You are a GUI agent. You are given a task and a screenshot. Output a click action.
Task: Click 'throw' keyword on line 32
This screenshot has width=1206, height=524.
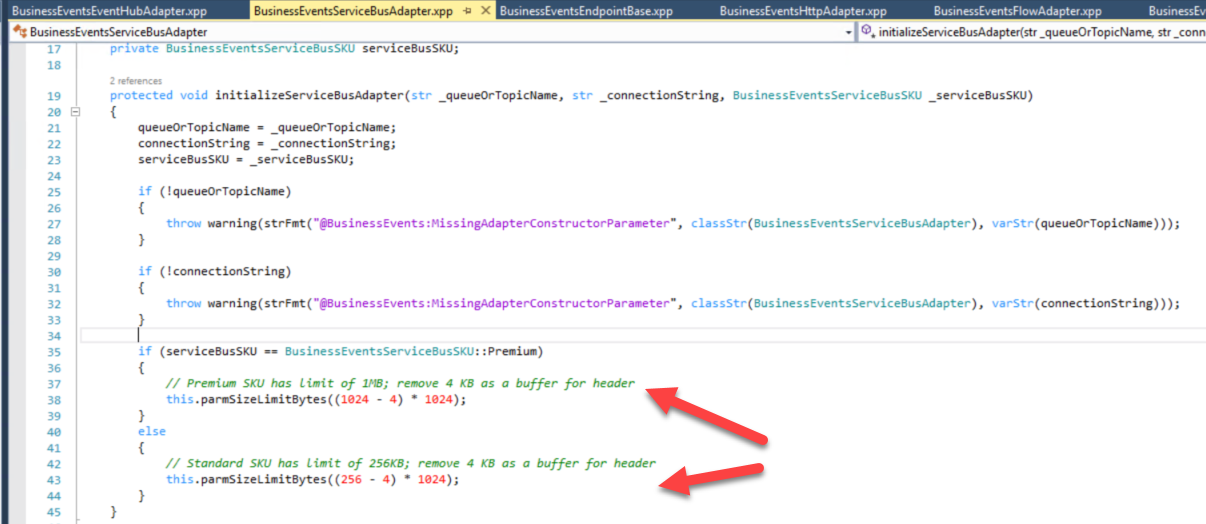pos(184,304)
